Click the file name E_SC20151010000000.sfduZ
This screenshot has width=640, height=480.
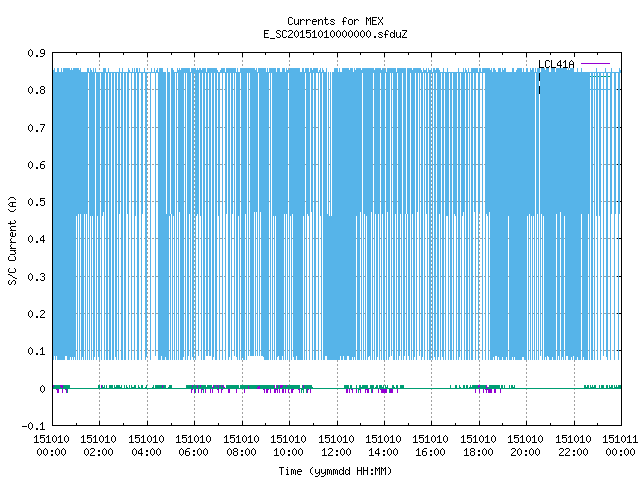335,34
